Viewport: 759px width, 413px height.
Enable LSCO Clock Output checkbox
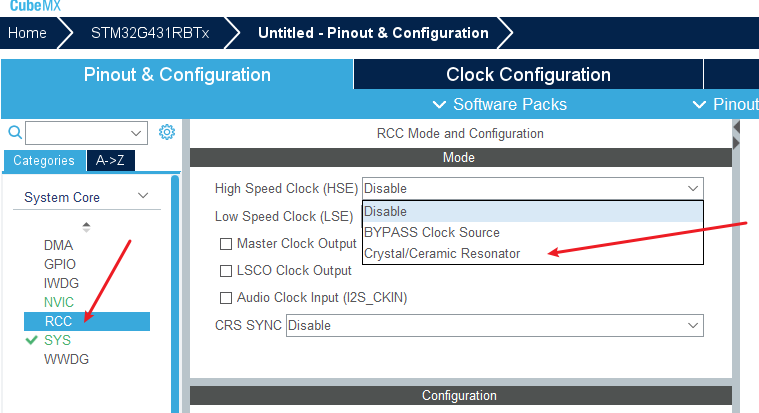click(x=226, y=271)
